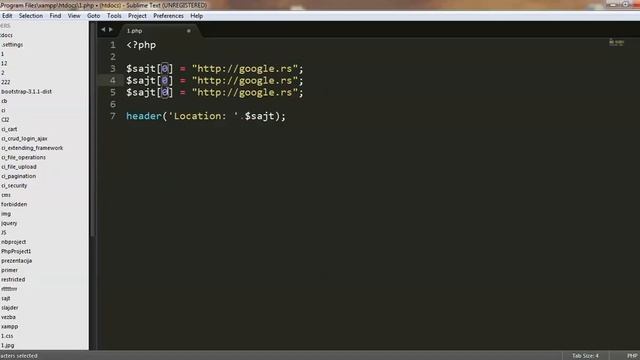Open the Project menu
640x360 pixels.
coord(137,16)
